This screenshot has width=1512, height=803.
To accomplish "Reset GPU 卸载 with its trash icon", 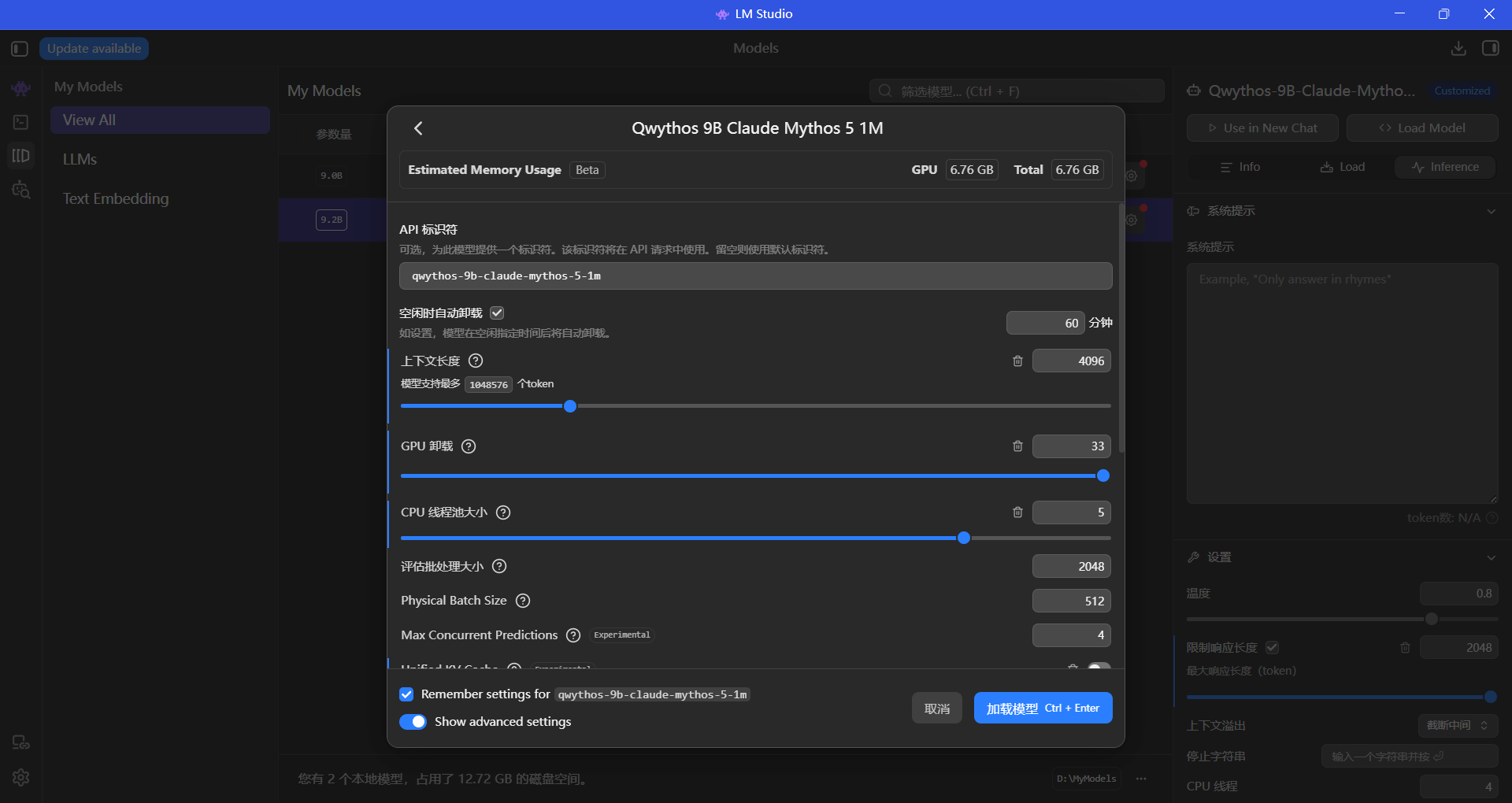I will click(1017, 446).
